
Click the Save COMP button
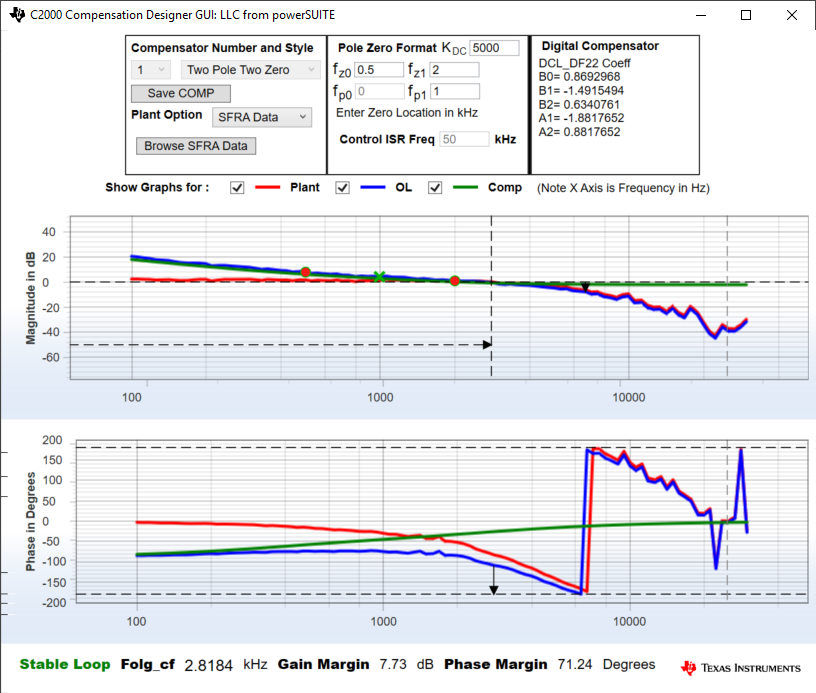180,92
